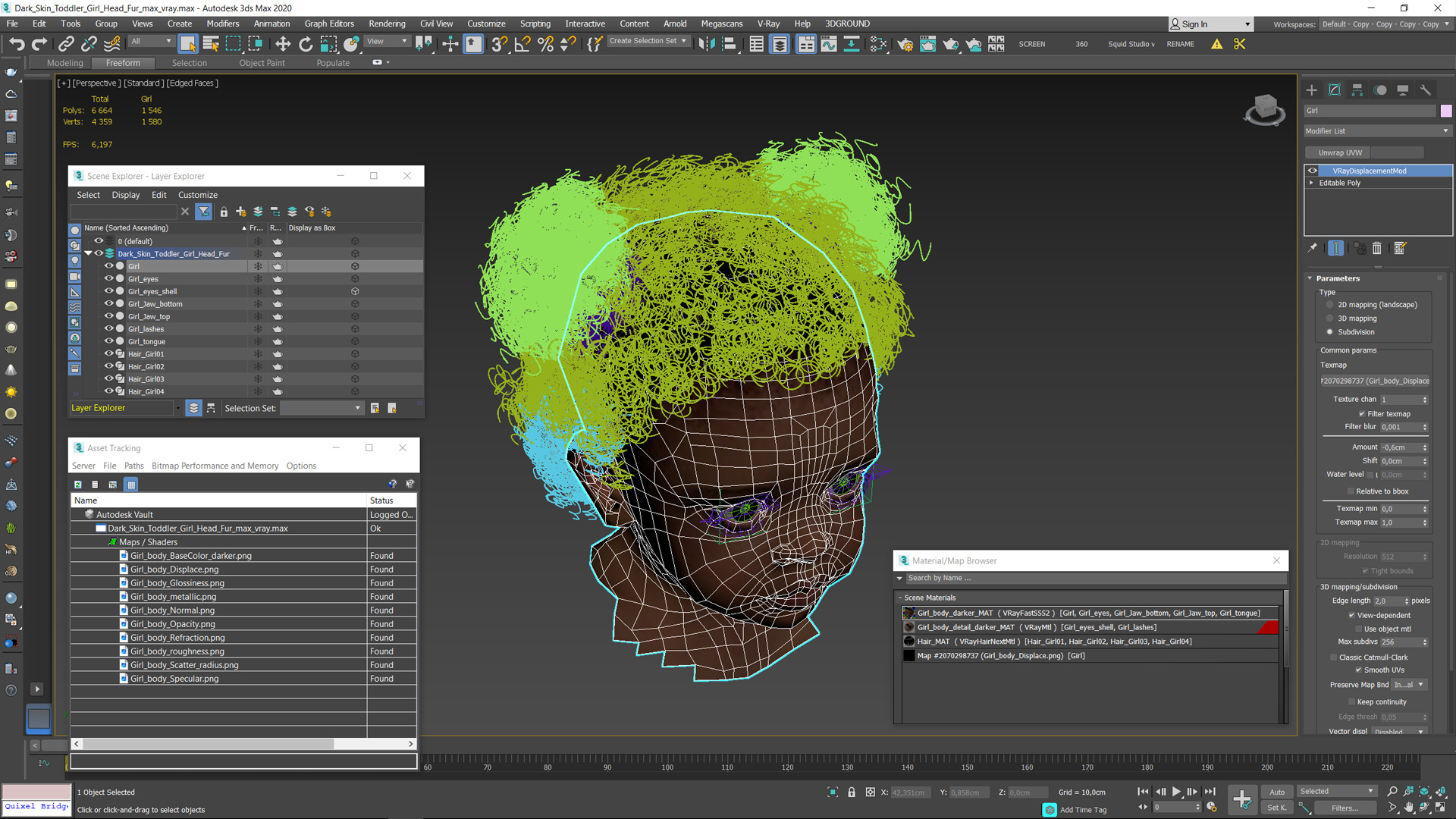The height and width of the screenshot is (819, 1456).
Task: Toggle Angle Snap tool
Action: pyautogui.click(x=522, y=44)
